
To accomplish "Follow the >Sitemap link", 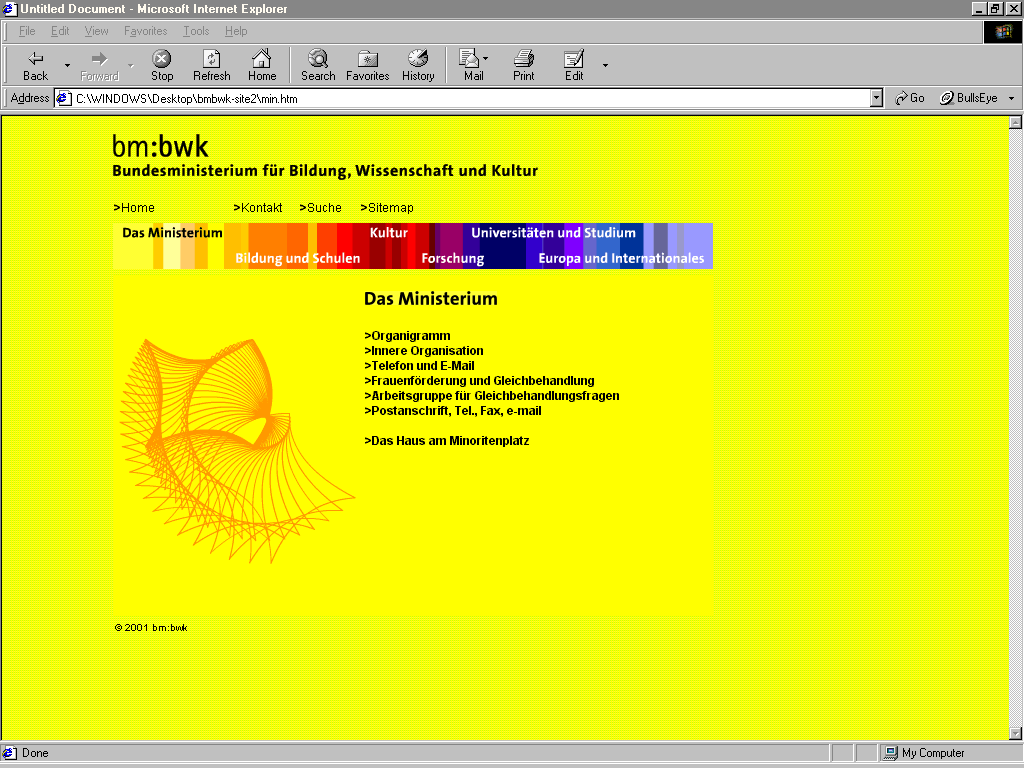I will 387,208.
